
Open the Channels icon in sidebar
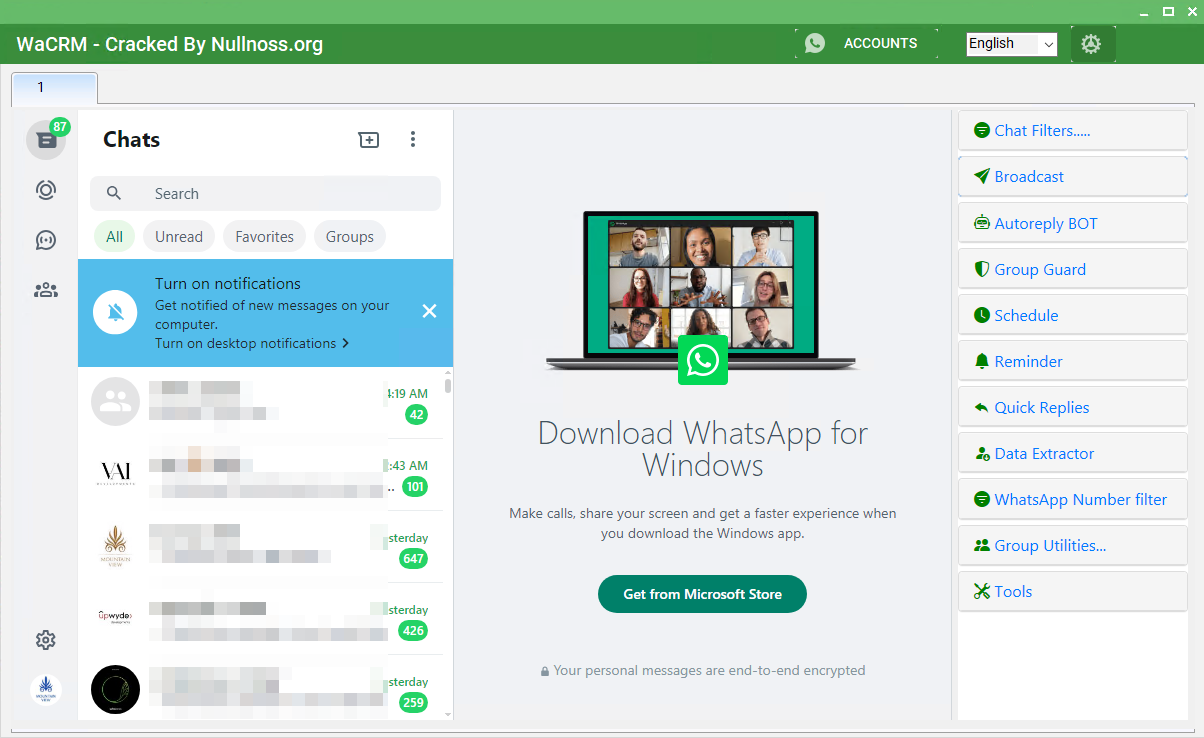pyautogui.click(x=46, y=240)
